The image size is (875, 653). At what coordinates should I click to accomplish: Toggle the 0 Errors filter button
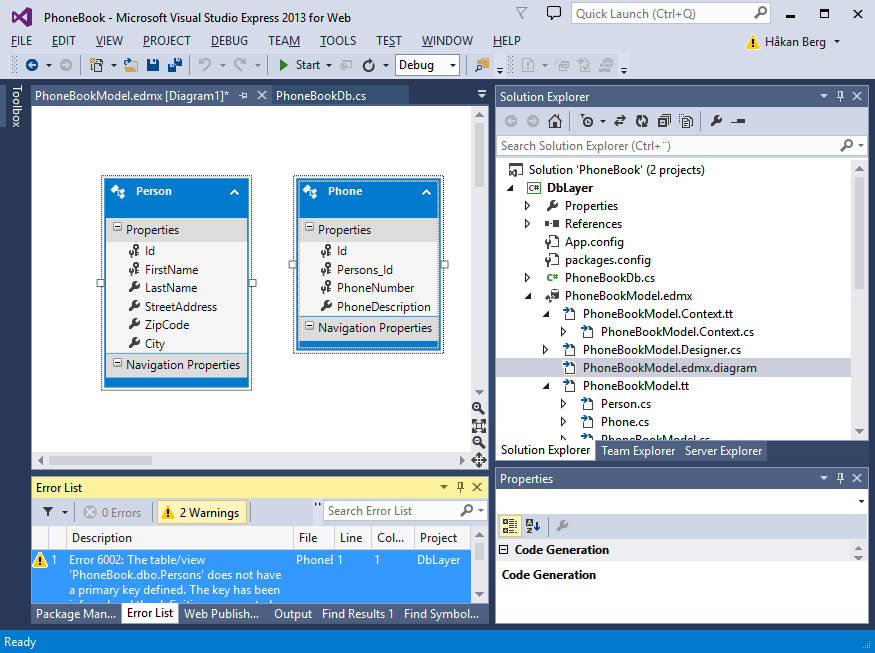[x=112, y=512]
